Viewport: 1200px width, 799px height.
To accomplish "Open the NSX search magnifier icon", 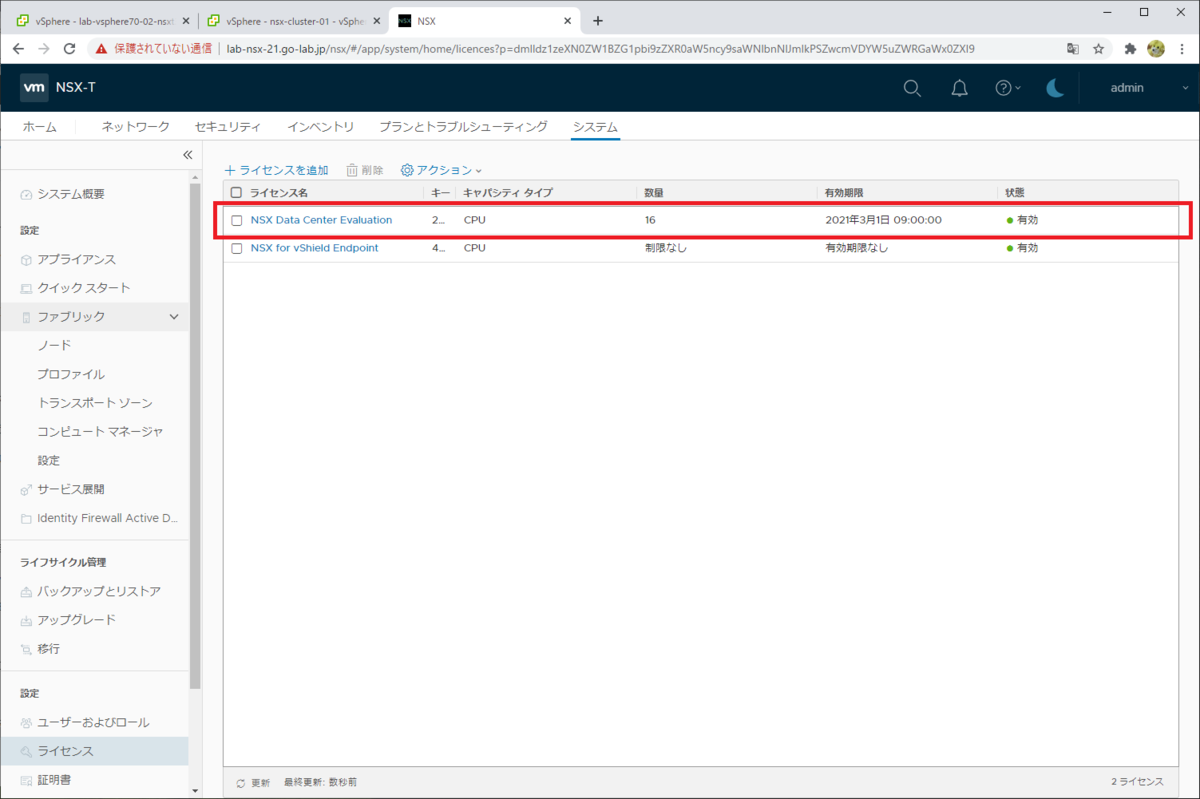I will coord(912,88).
